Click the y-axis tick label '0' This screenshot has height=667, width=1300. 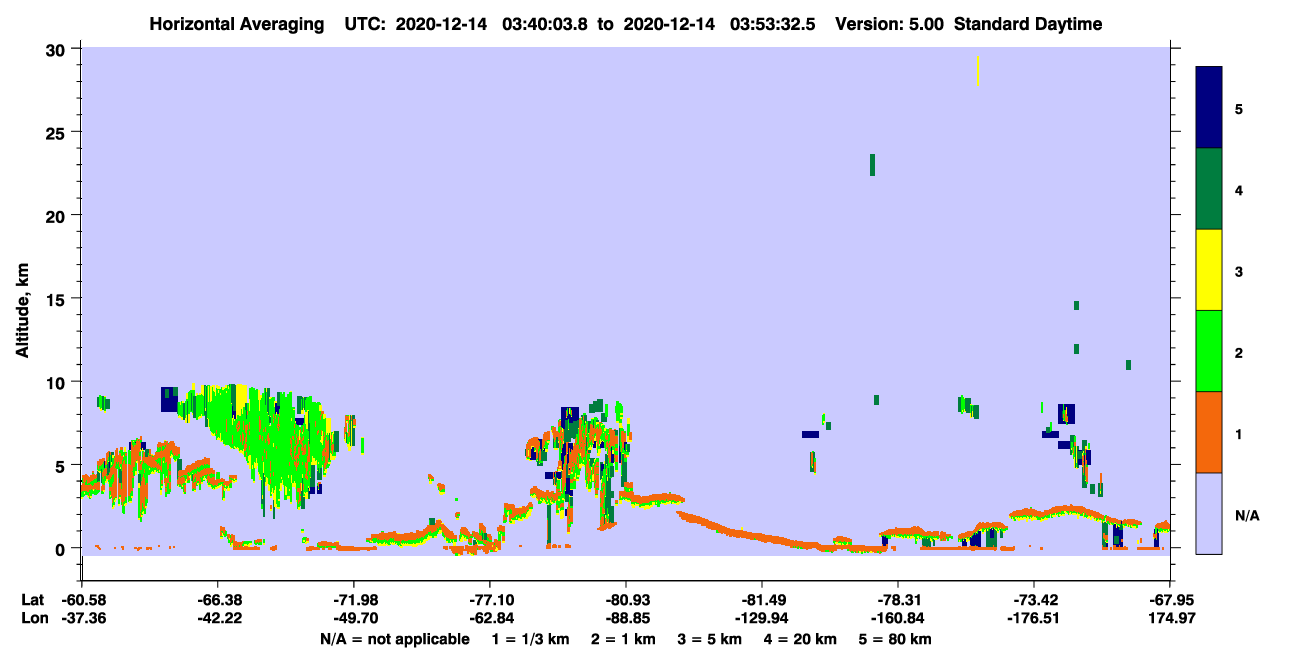[x=63, y=548]
